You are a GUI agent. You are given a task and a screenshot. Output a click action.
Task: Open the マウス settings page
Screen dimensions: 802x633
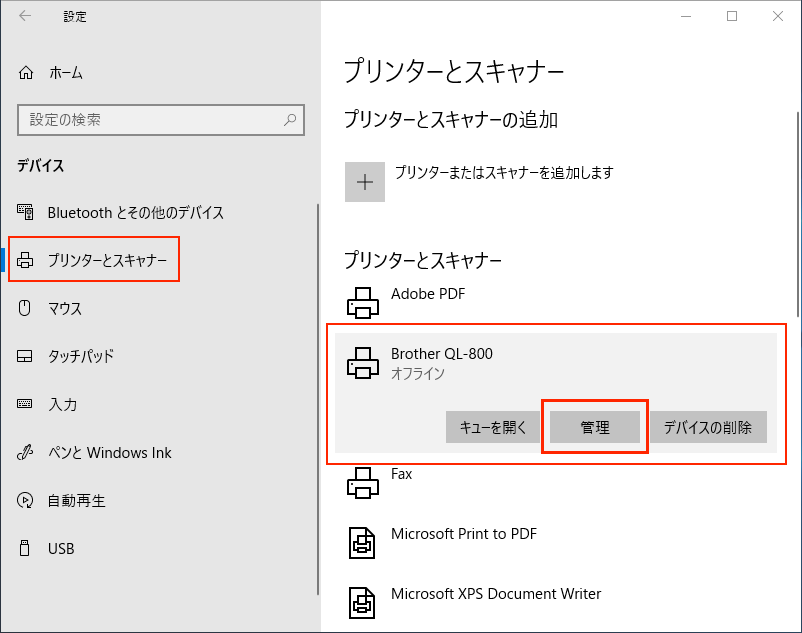[x=65, y=309]
